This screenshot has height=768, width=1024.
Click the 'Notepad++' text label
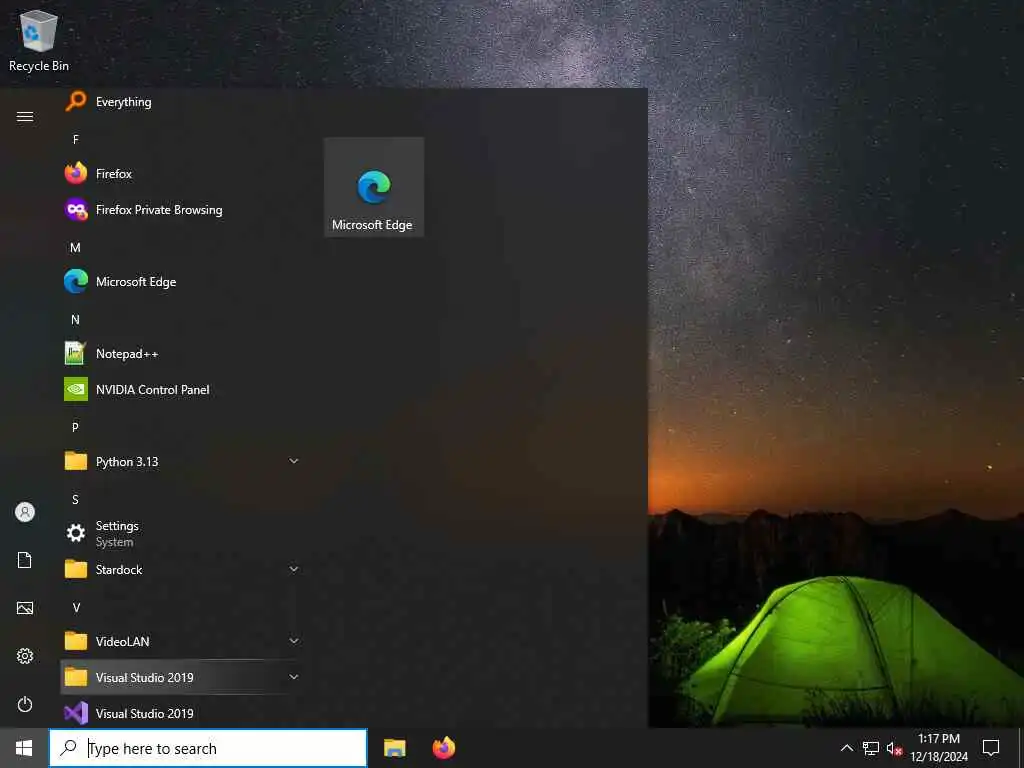127,353
